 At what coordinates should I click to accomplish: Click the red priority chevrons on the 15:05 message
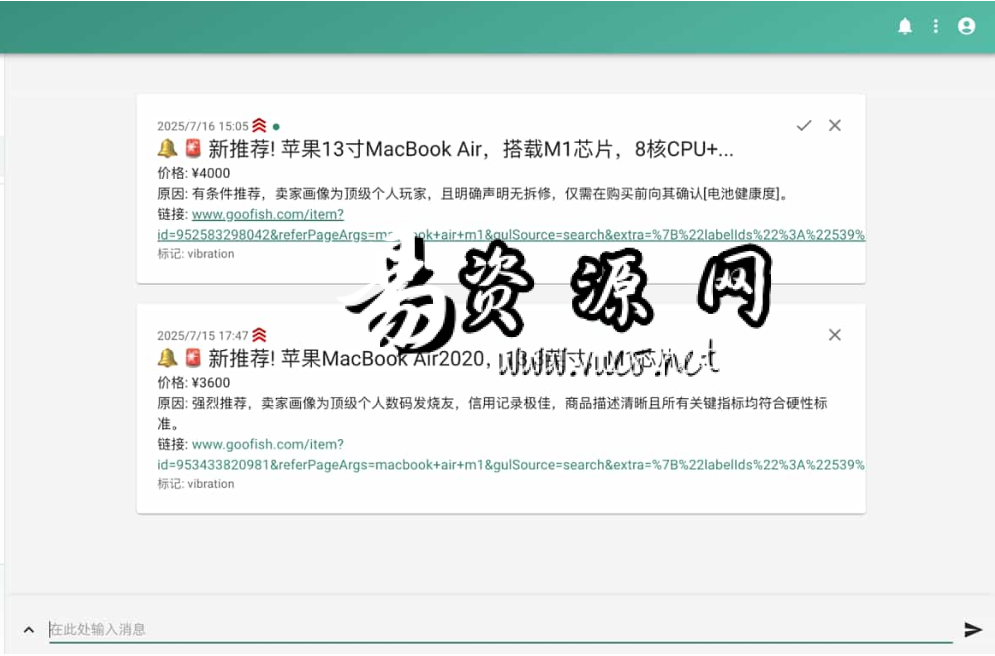click(260, 125)
